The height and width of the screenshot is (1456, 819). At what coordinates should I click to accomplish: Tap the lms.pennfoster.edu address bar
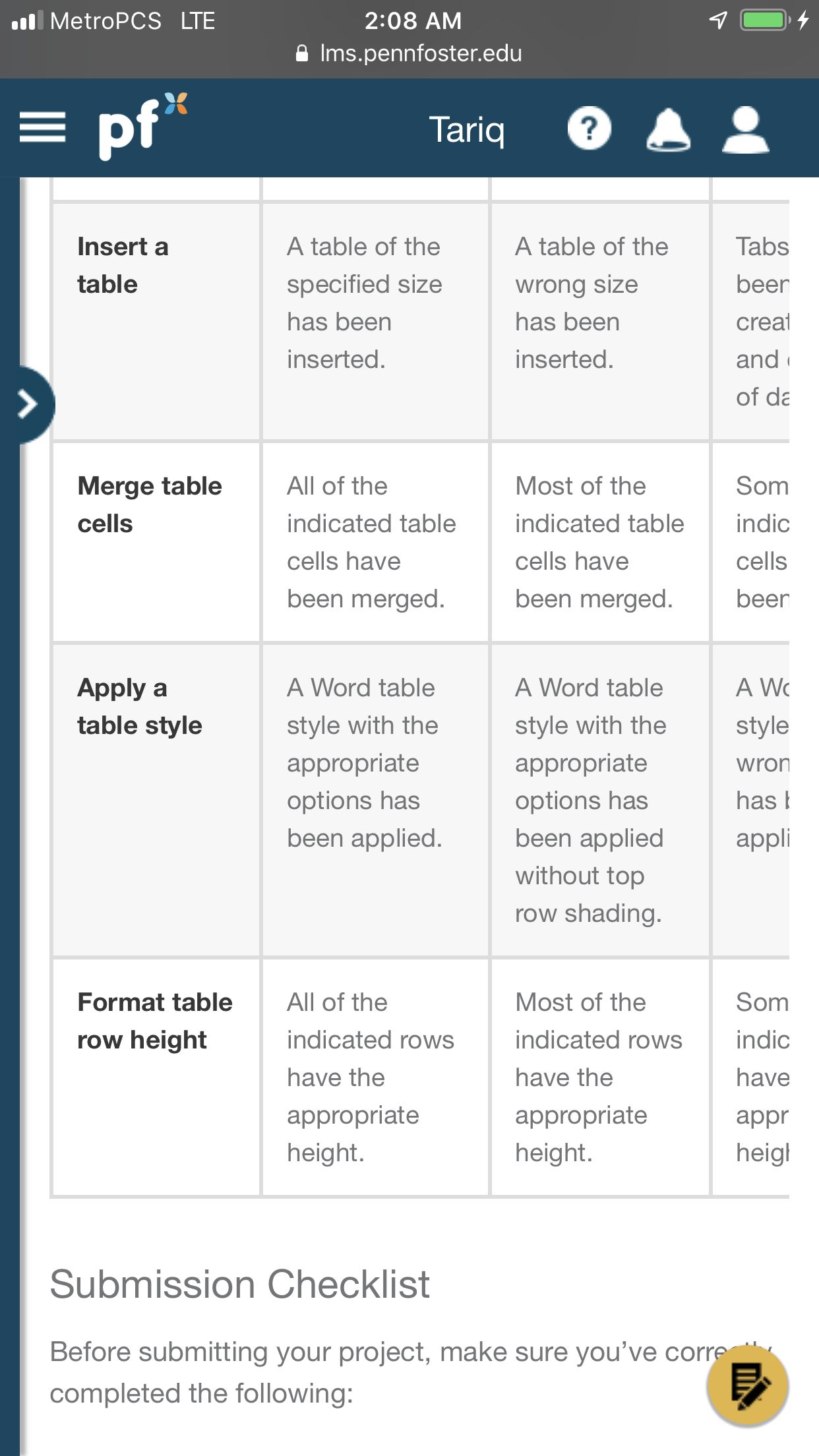click(409, 53)
